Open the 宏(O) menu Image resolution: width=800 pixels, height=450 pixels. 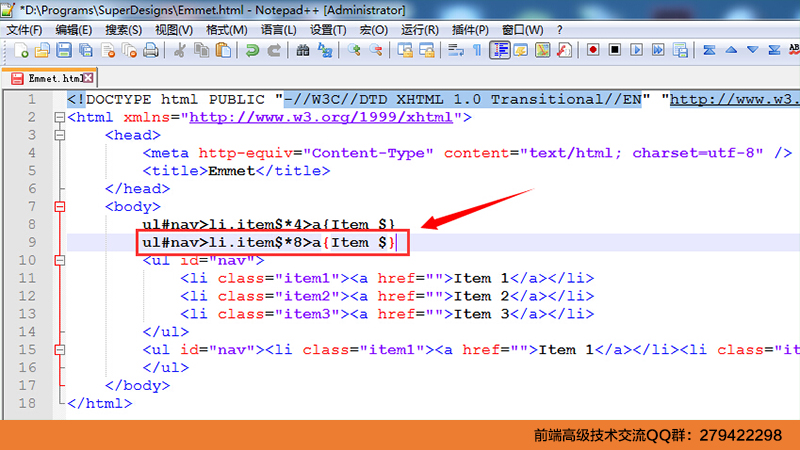373,30
